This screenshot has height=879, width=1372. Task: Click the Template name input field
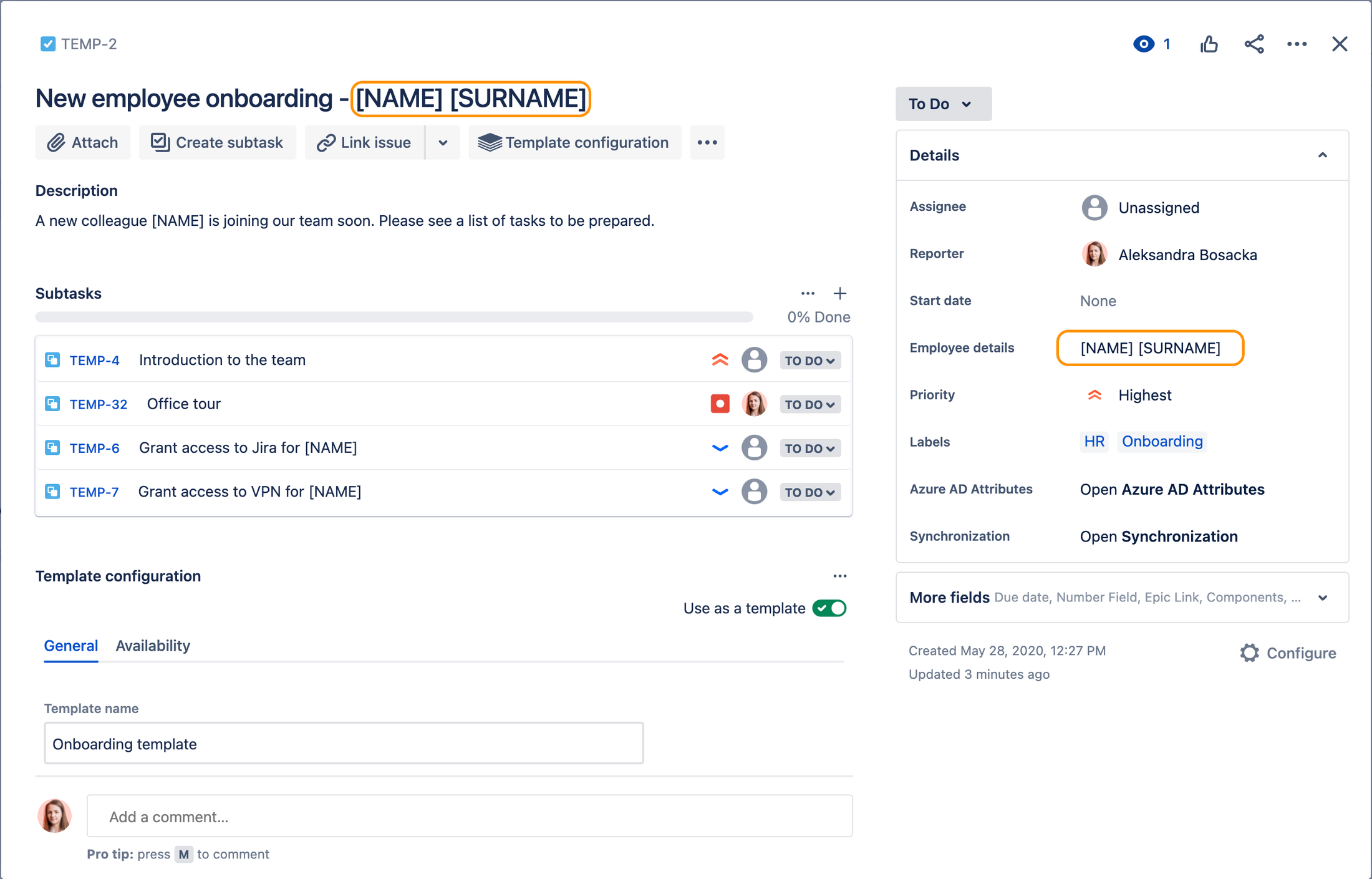[x=344, y=743]
